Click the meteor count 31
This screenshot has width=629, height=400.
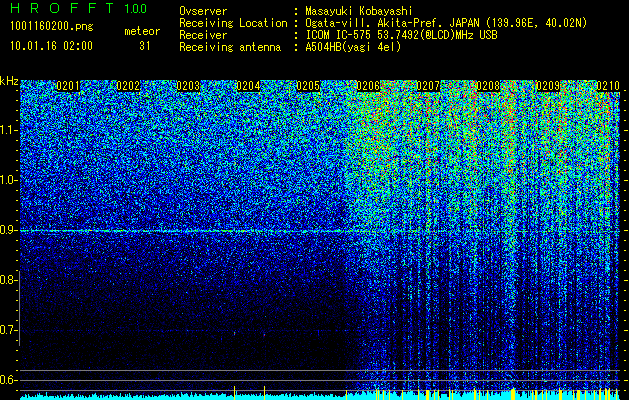click(145, 46)
